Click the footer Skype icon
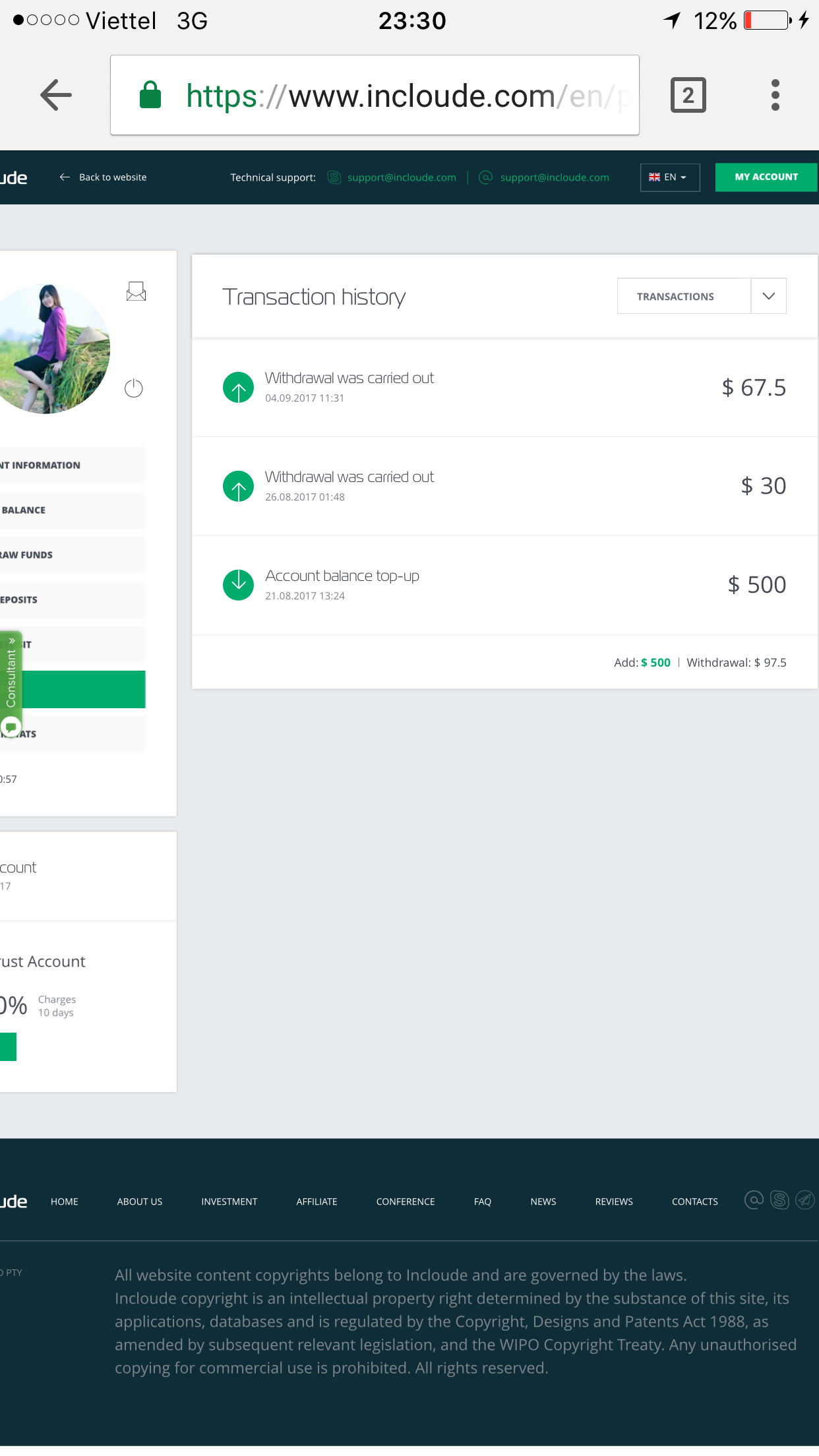819x1456 pixels. tap(779, 1200)
